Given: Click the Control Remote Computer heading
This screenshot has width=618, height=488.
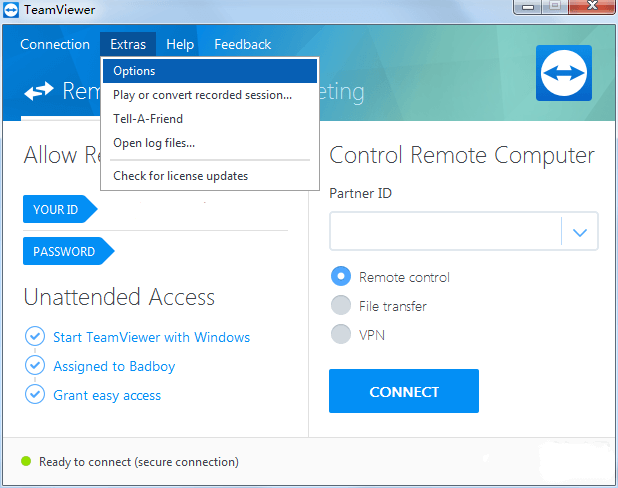Looking at the screenshot, I should click(x=462, y=155).
